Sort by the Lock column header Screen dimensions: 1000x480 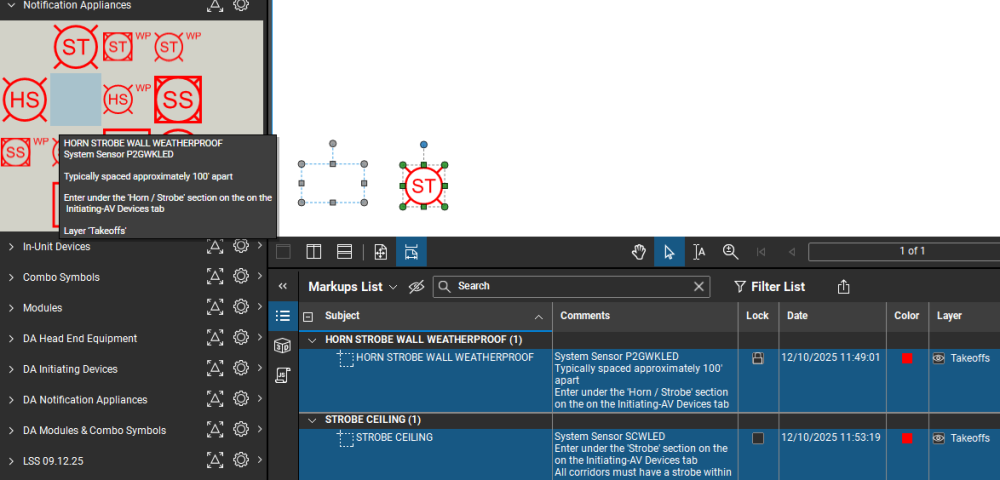tap(758, 316)
